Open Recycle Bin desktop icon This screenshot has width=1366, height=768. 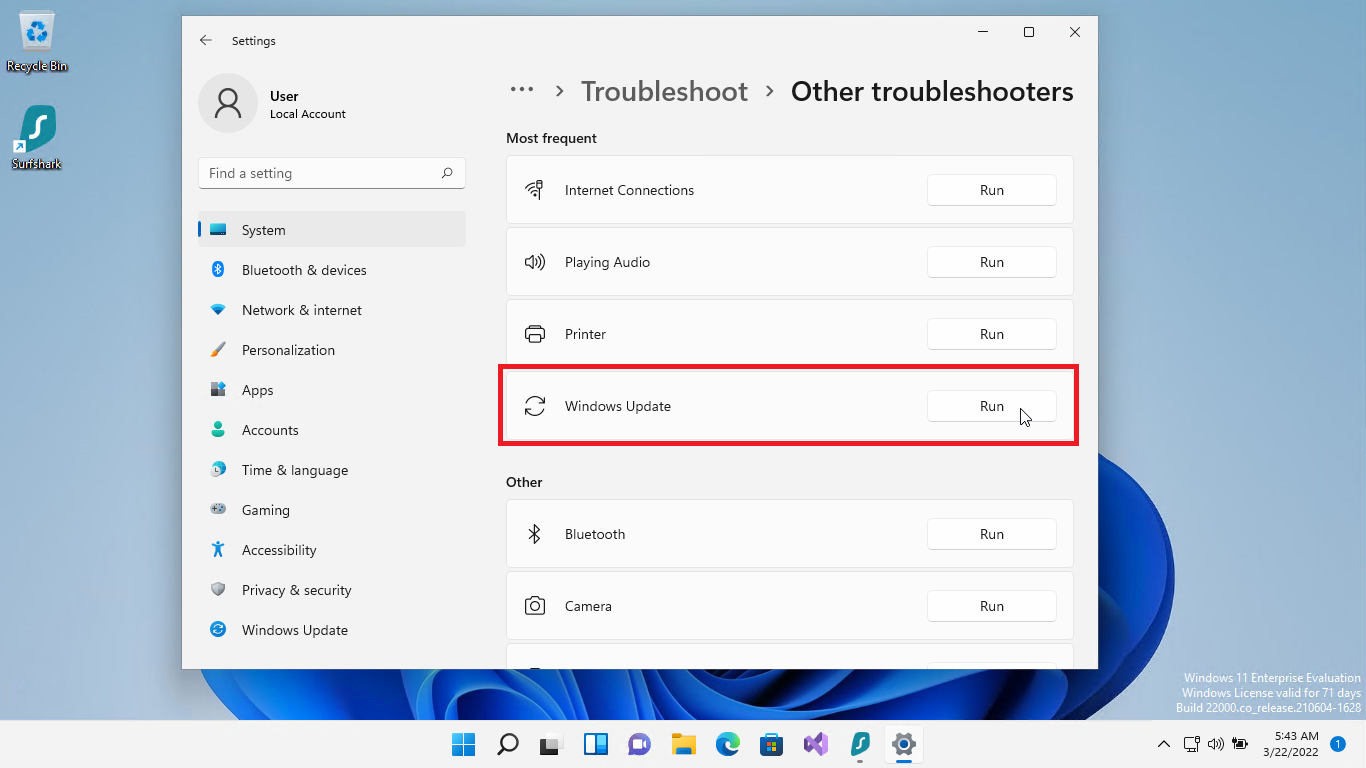(x=37, y=42)
